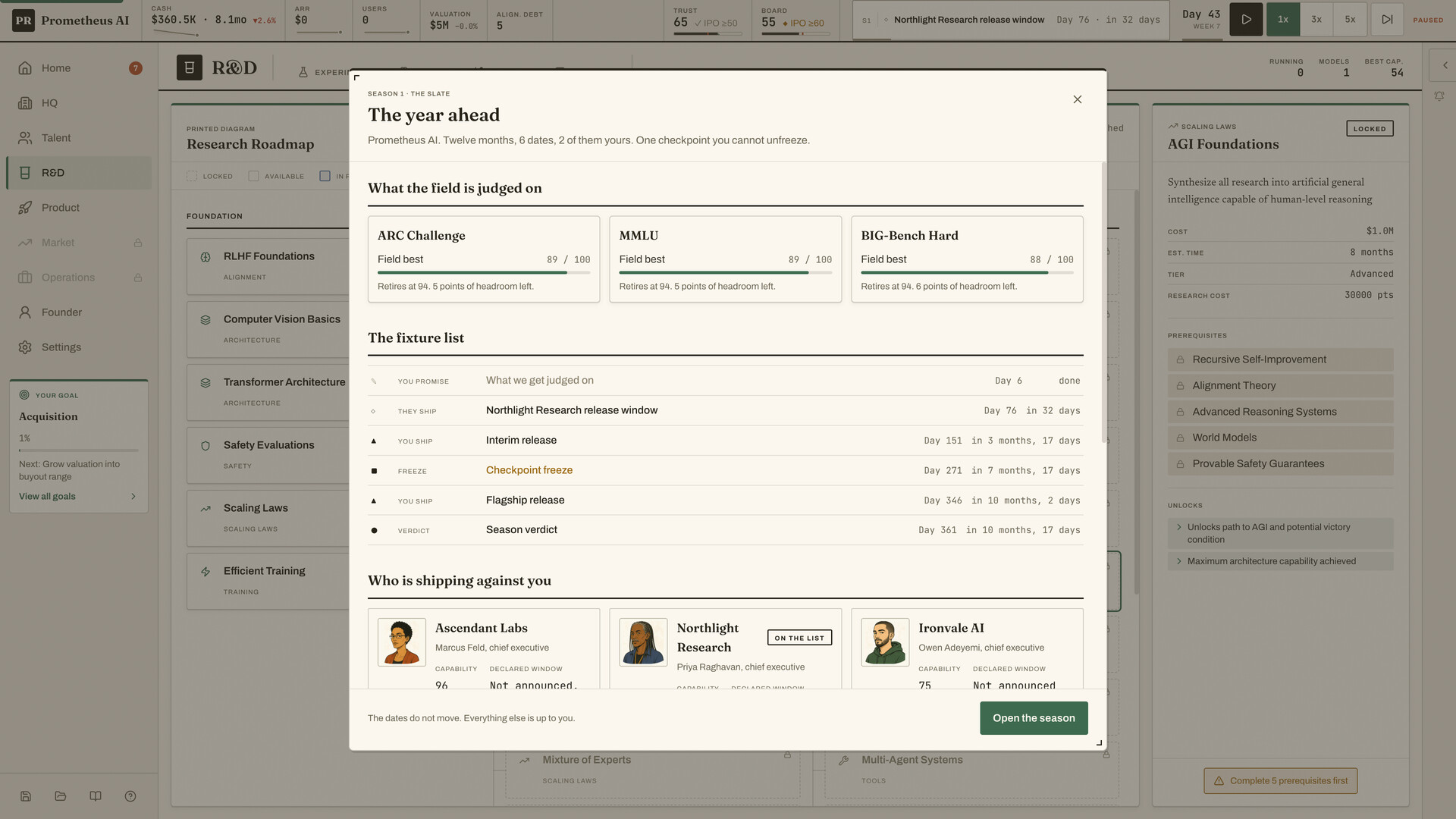Collapse the right side panel chevron

point(1445,65)
